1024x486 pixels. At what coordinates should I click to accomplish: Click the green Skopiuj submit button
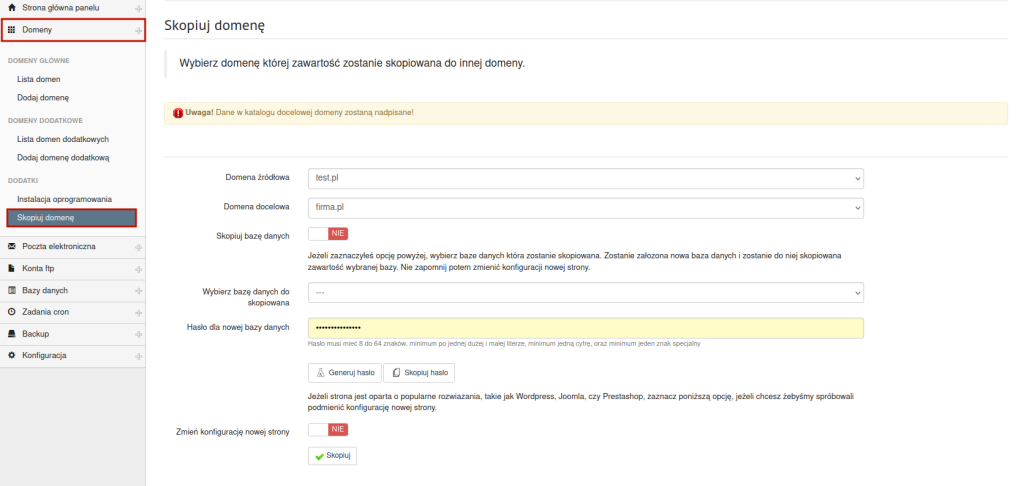(x=332, y=456)
